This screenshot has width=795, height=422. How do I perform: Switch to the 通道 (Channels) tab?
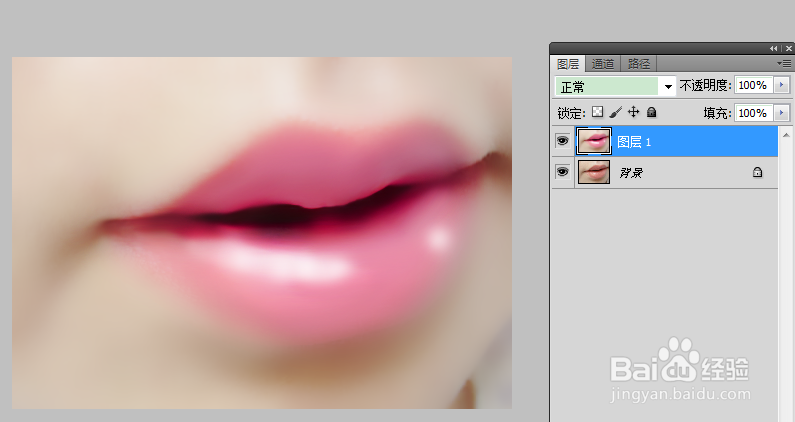tap(602, 64)
